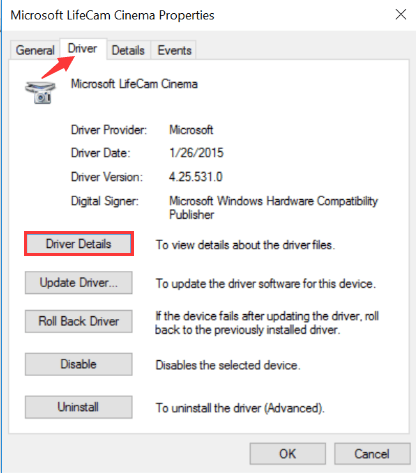Select the Driver tab
The image size is (416, 473).
point(82,49)
